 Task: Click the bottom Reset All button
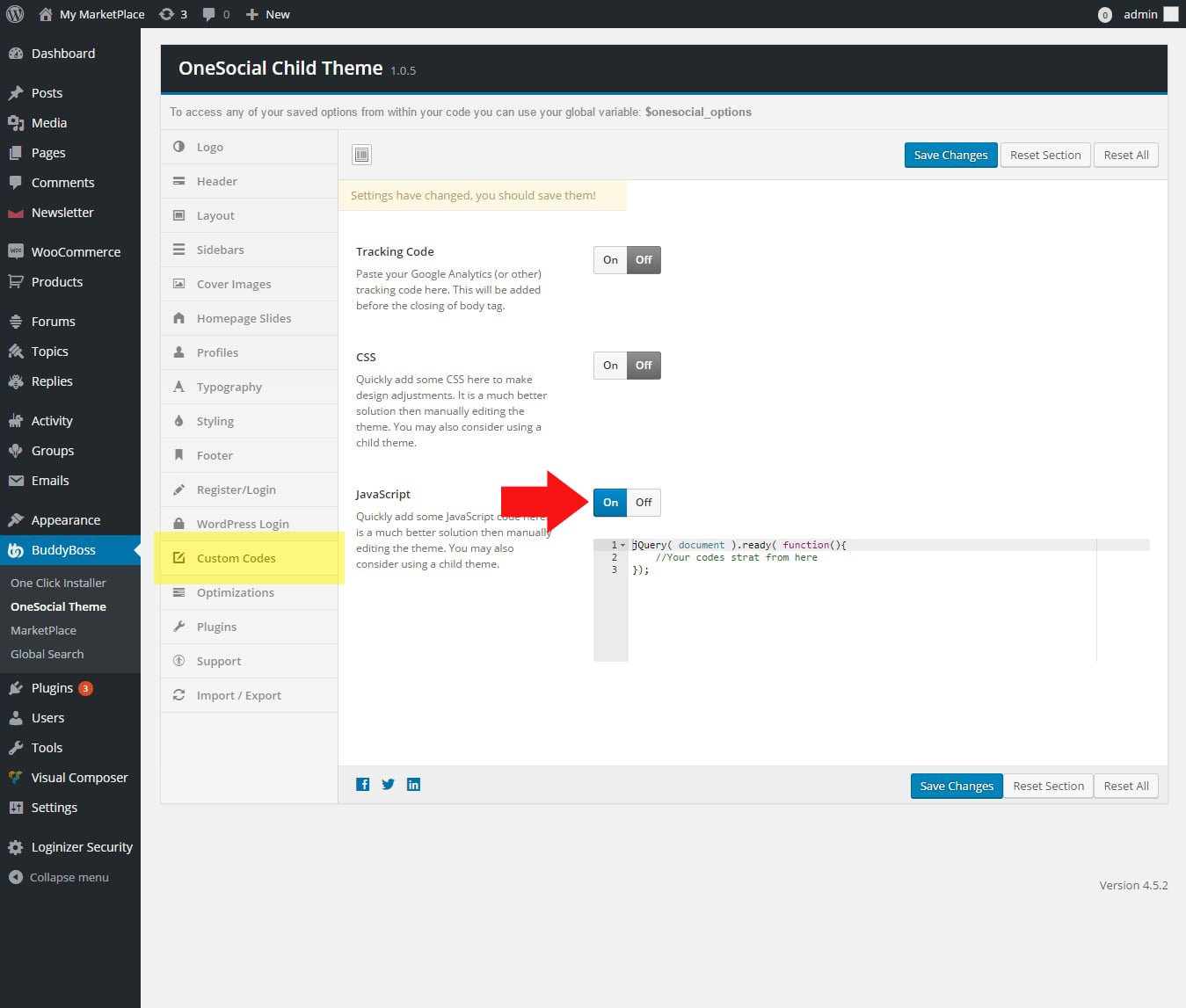[1126, 787]
